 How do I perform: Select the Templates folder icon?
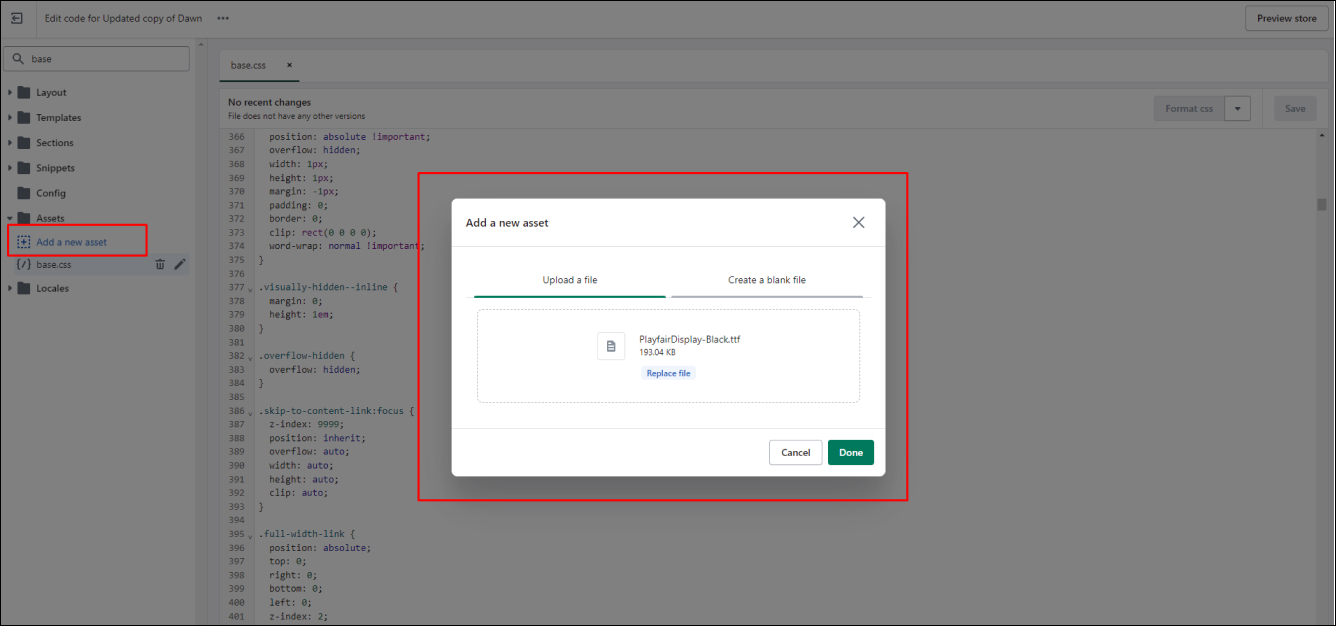click(24, 117)
